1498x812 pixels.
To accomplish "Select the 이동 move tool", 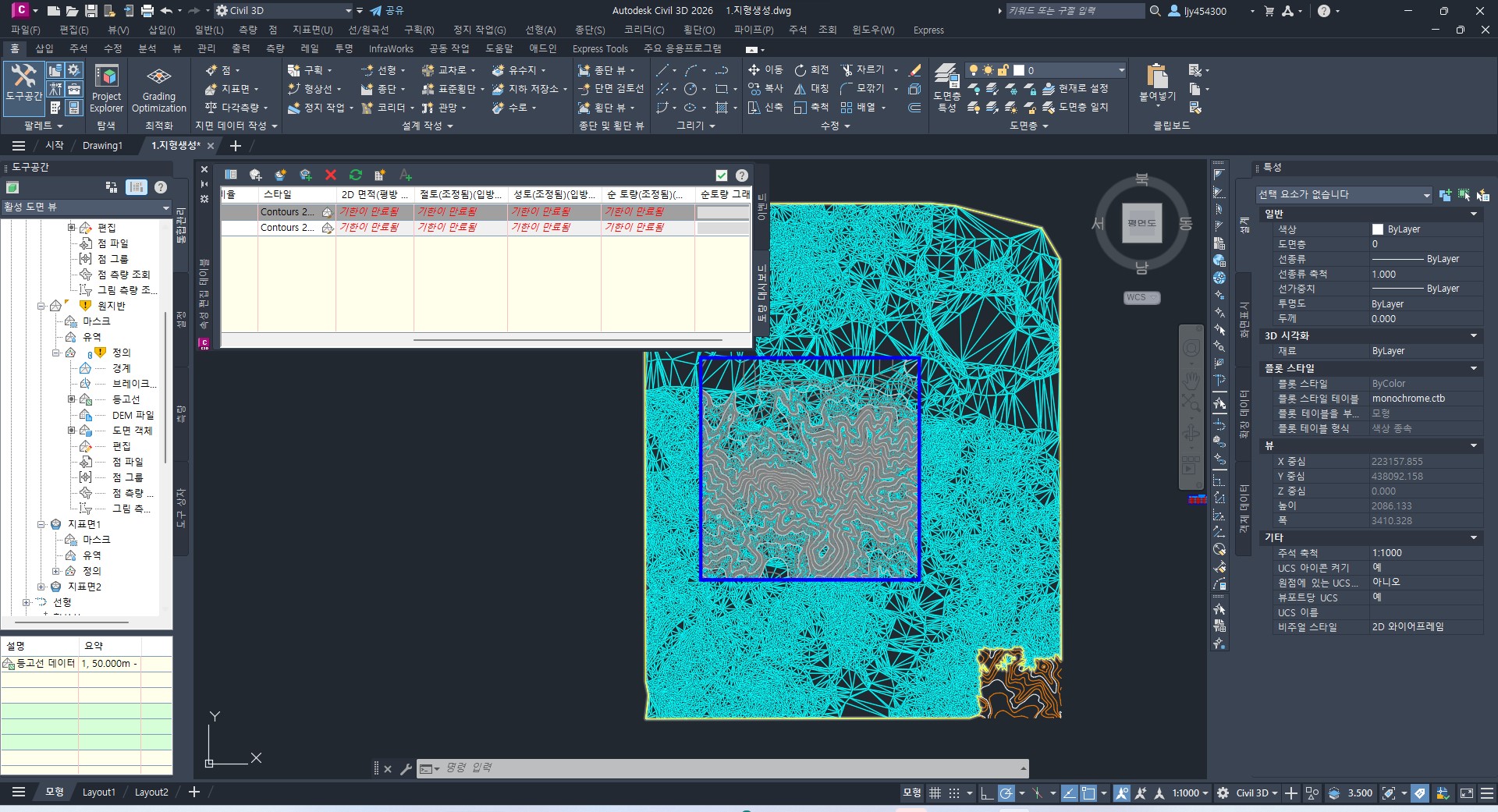I will tap(765, 70).
